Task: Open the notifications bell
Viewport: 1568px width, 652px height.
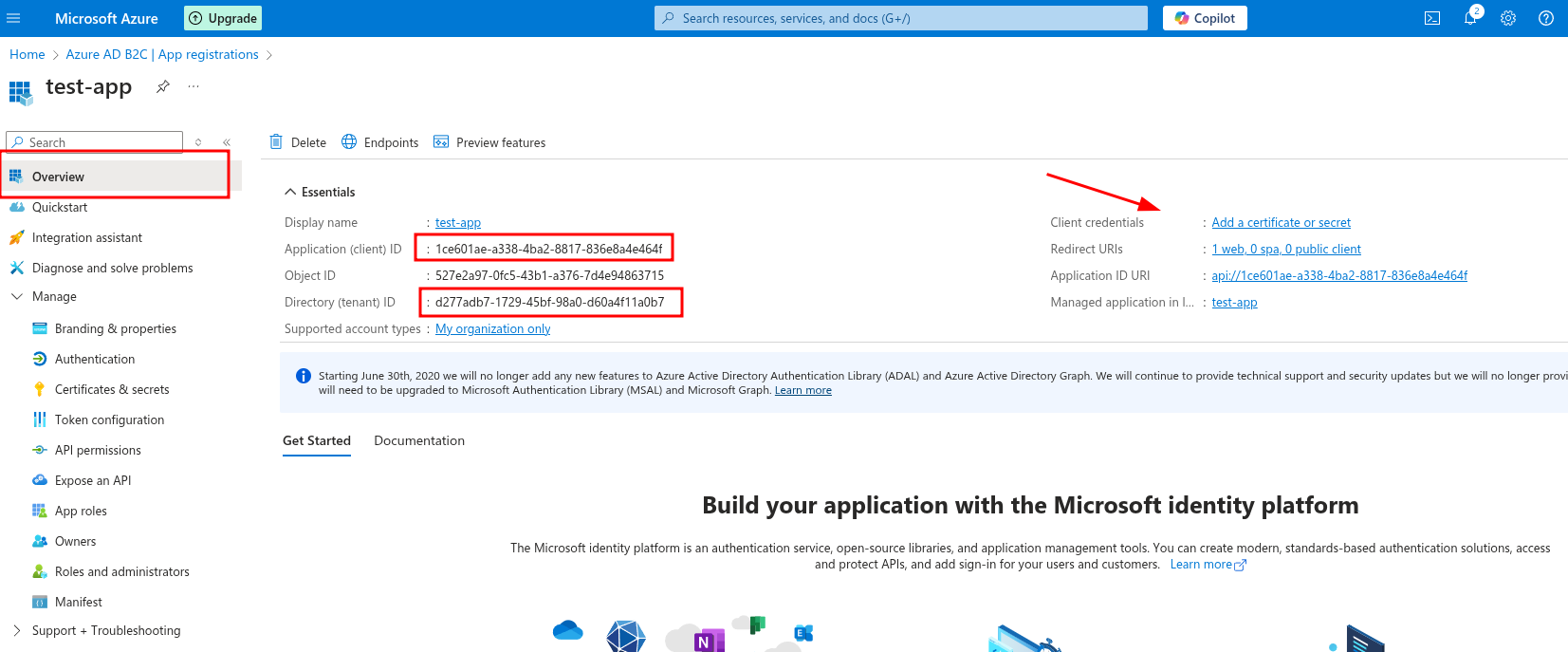Action: (x=1470, y=18)
